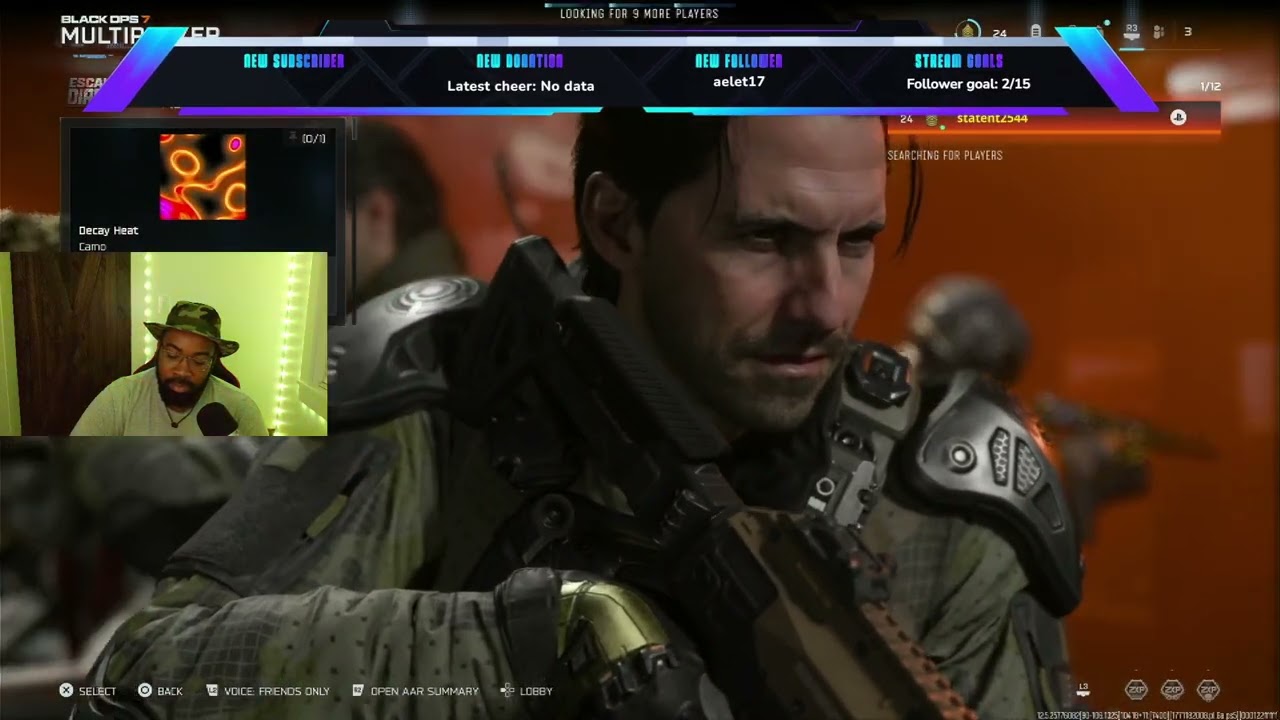The image size is (1280, 720).
Task: Toggle VOICE: FRIENDS ONLY setting
Action: coord(277,691)
